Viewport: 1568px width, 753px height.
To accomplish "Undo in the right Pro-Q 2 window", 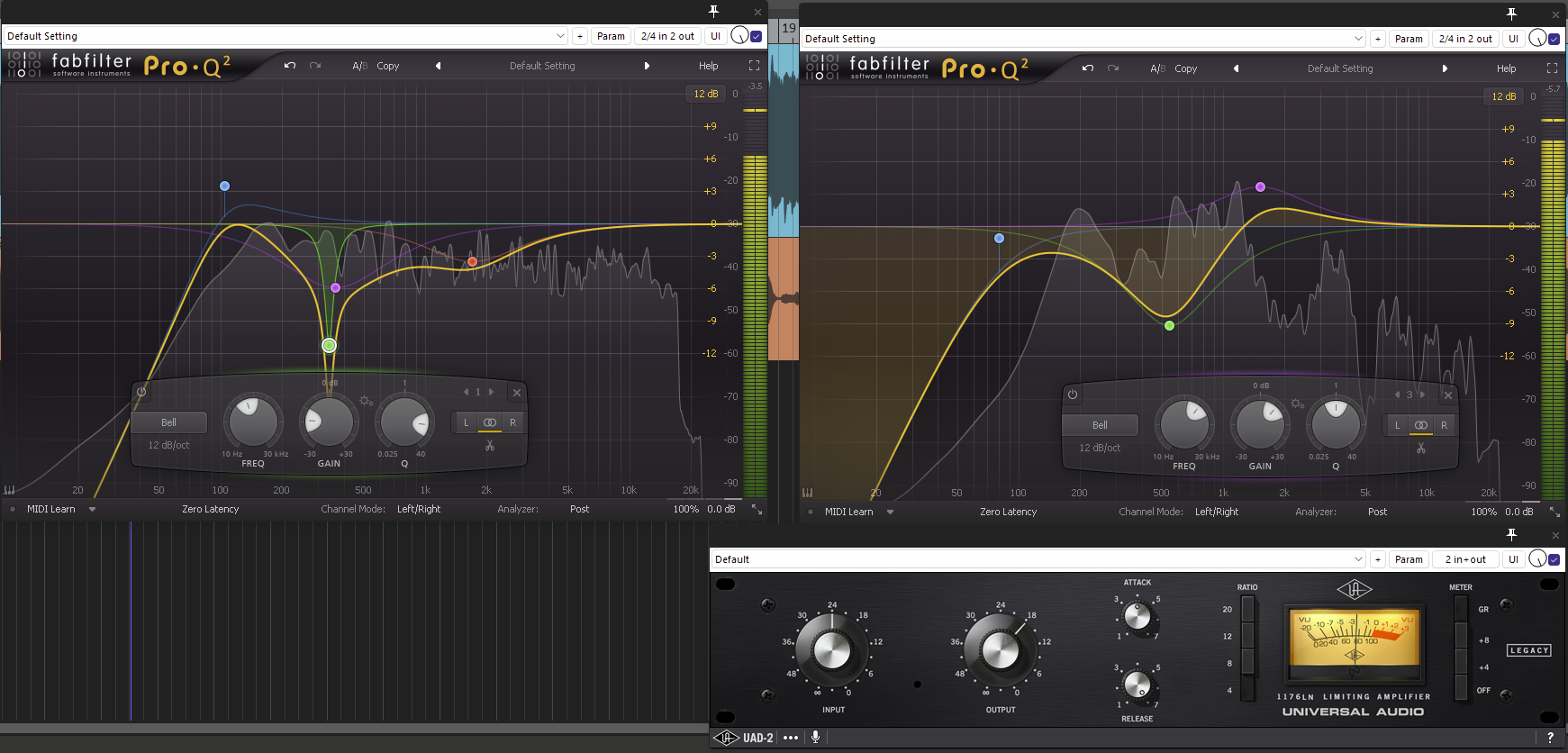I will 1087,68.
